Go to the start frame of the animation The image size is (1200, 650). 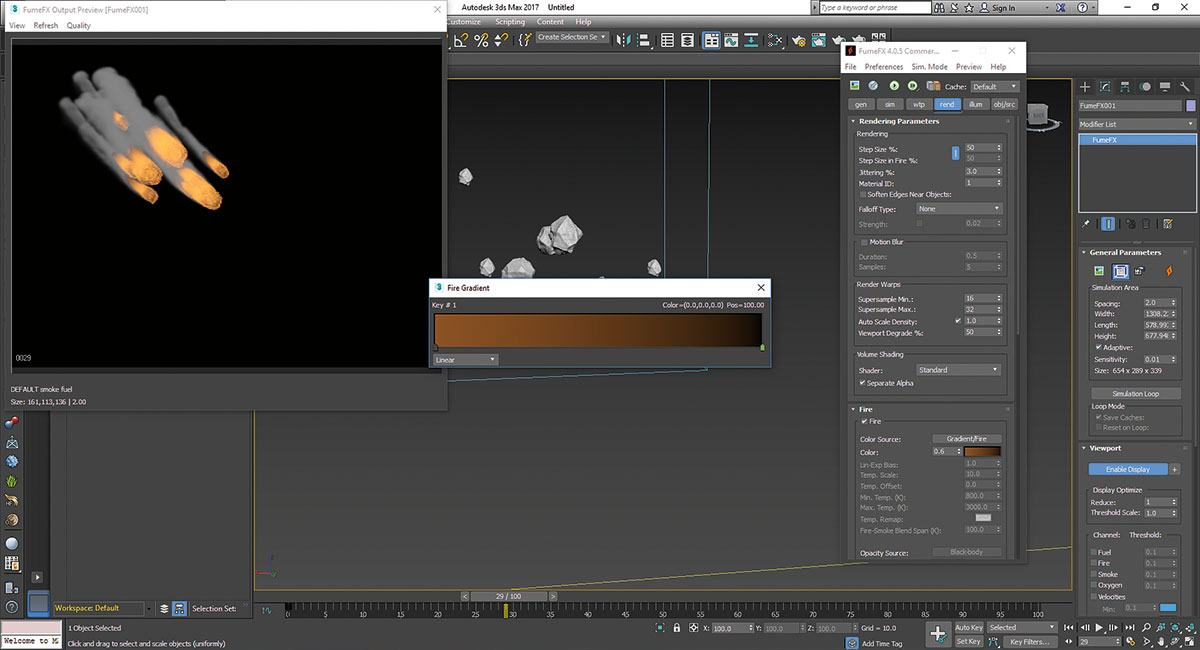coord(1068,627)
